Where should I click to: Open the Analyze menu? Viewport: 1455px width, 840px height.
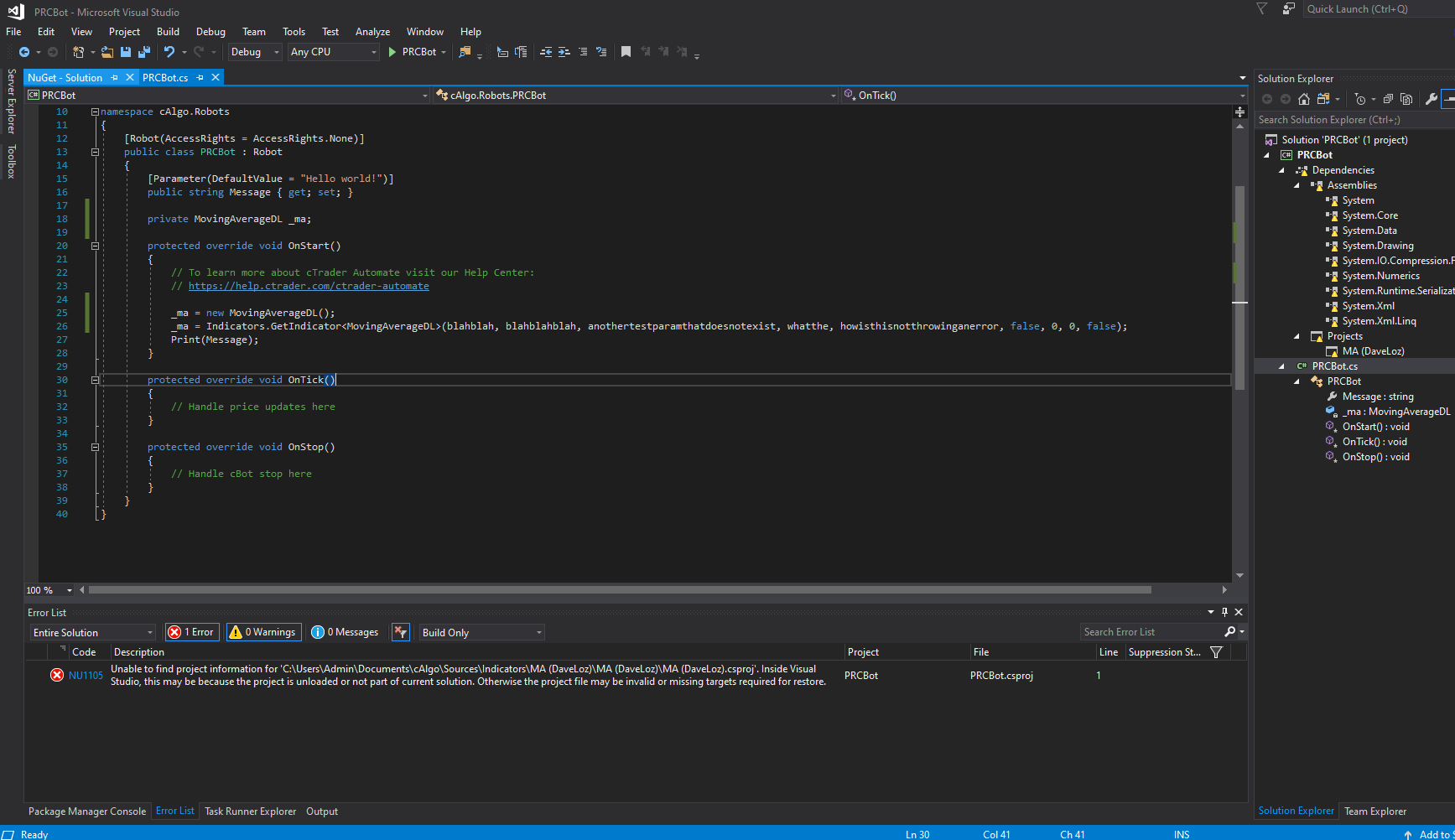(x=372, y=32)
